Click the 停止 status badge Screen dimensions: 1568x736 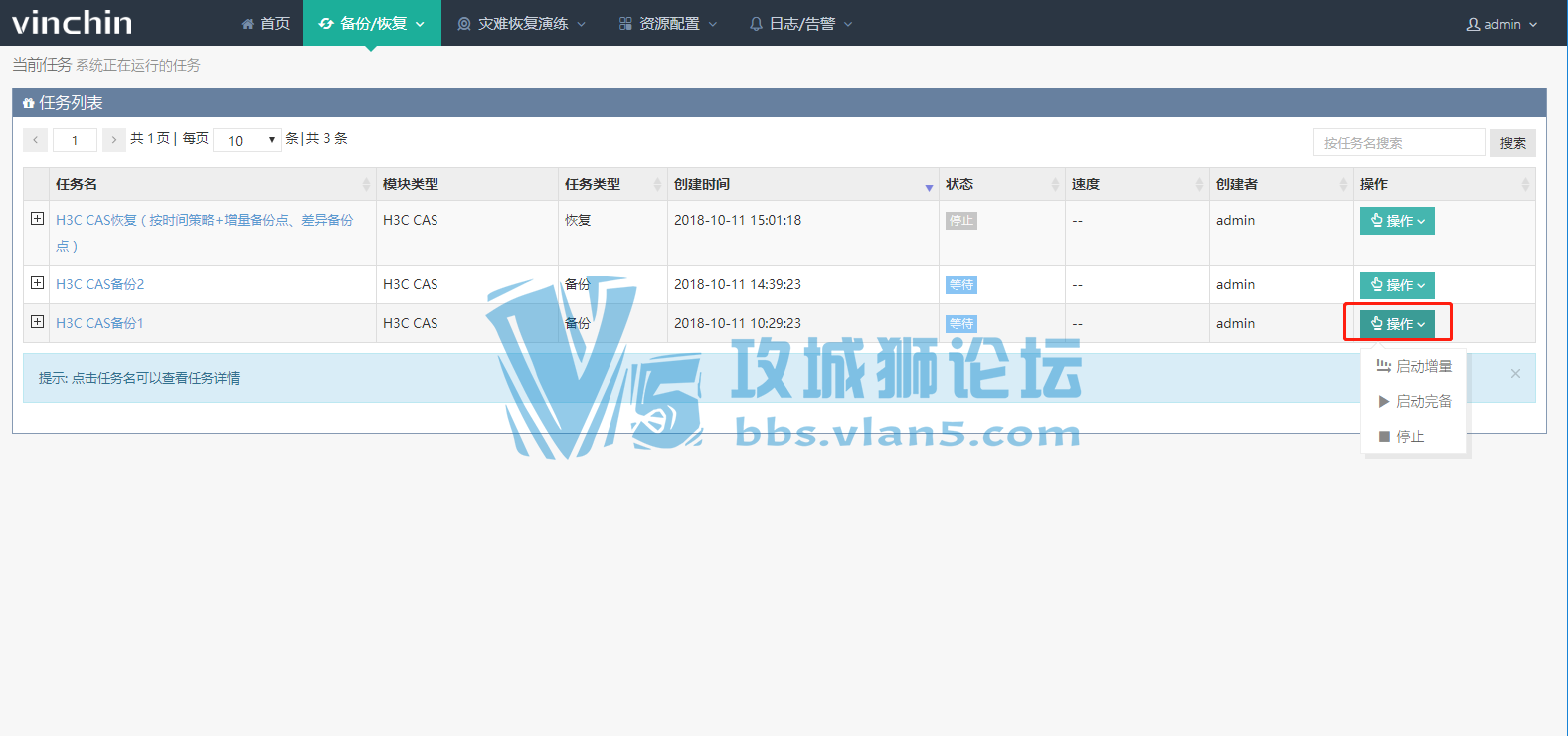pos(960,220)
